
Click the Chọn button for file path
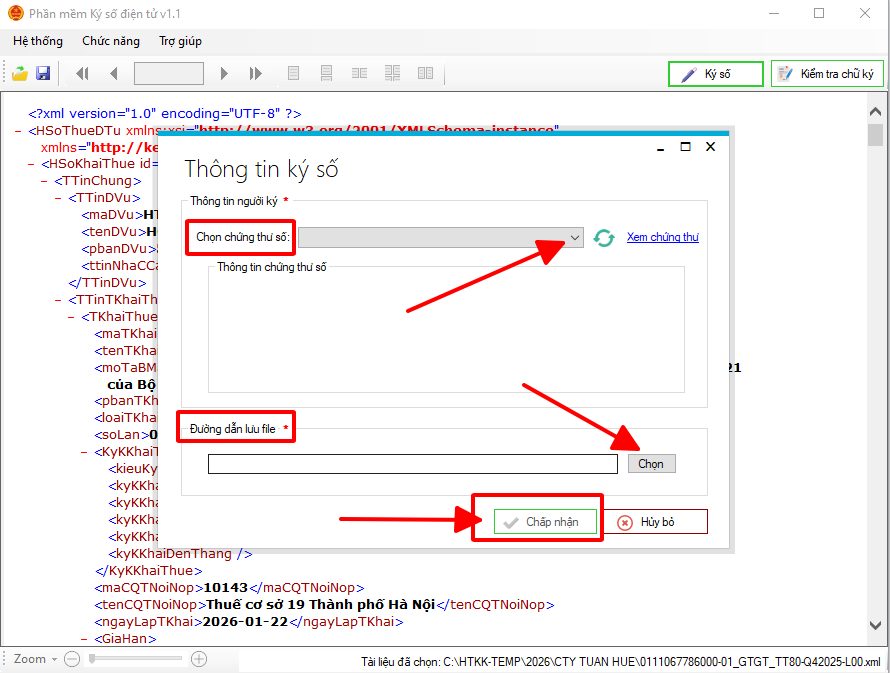point(651,464)
